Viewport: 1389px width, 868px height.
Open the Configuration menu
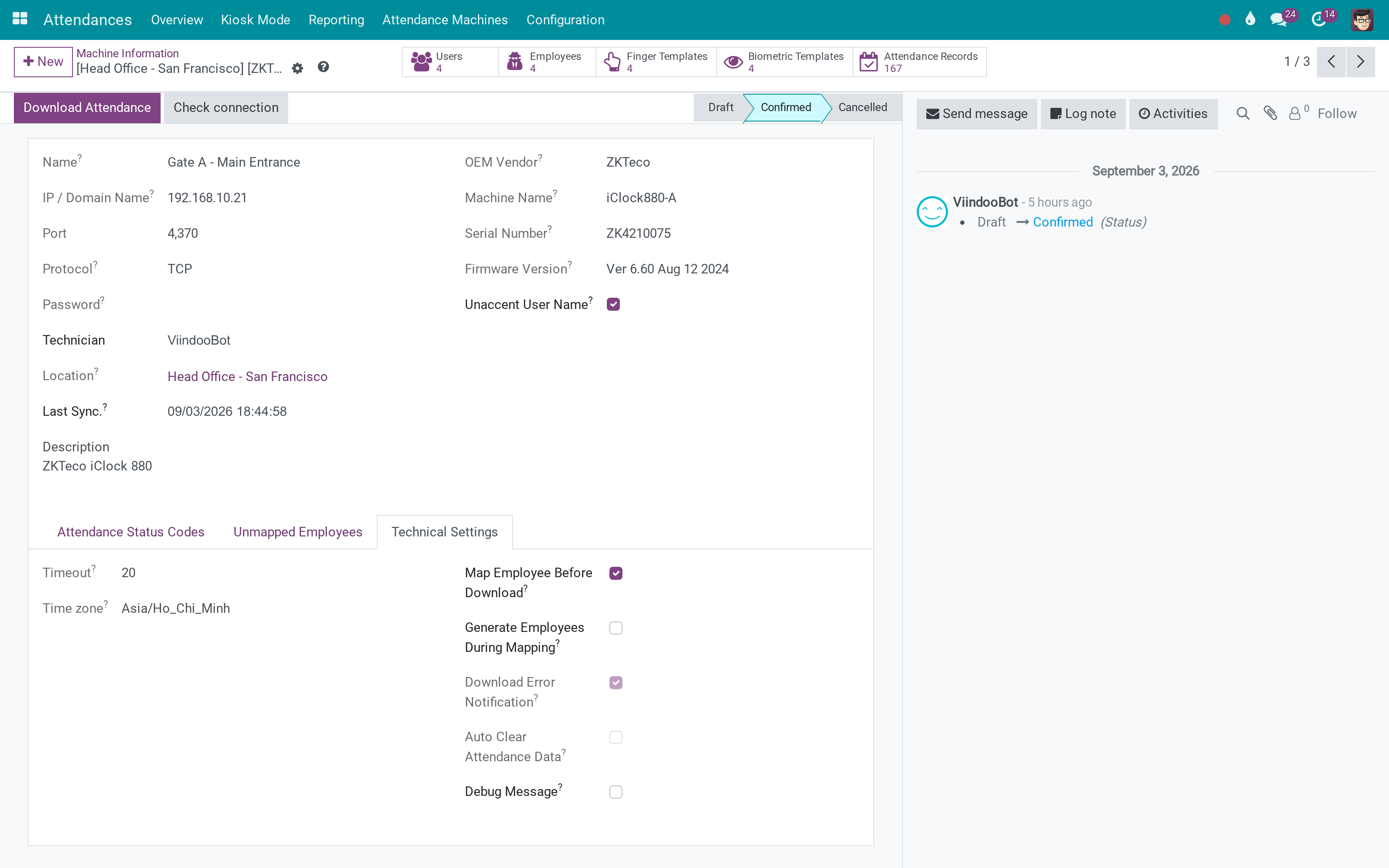click(565, 20)
